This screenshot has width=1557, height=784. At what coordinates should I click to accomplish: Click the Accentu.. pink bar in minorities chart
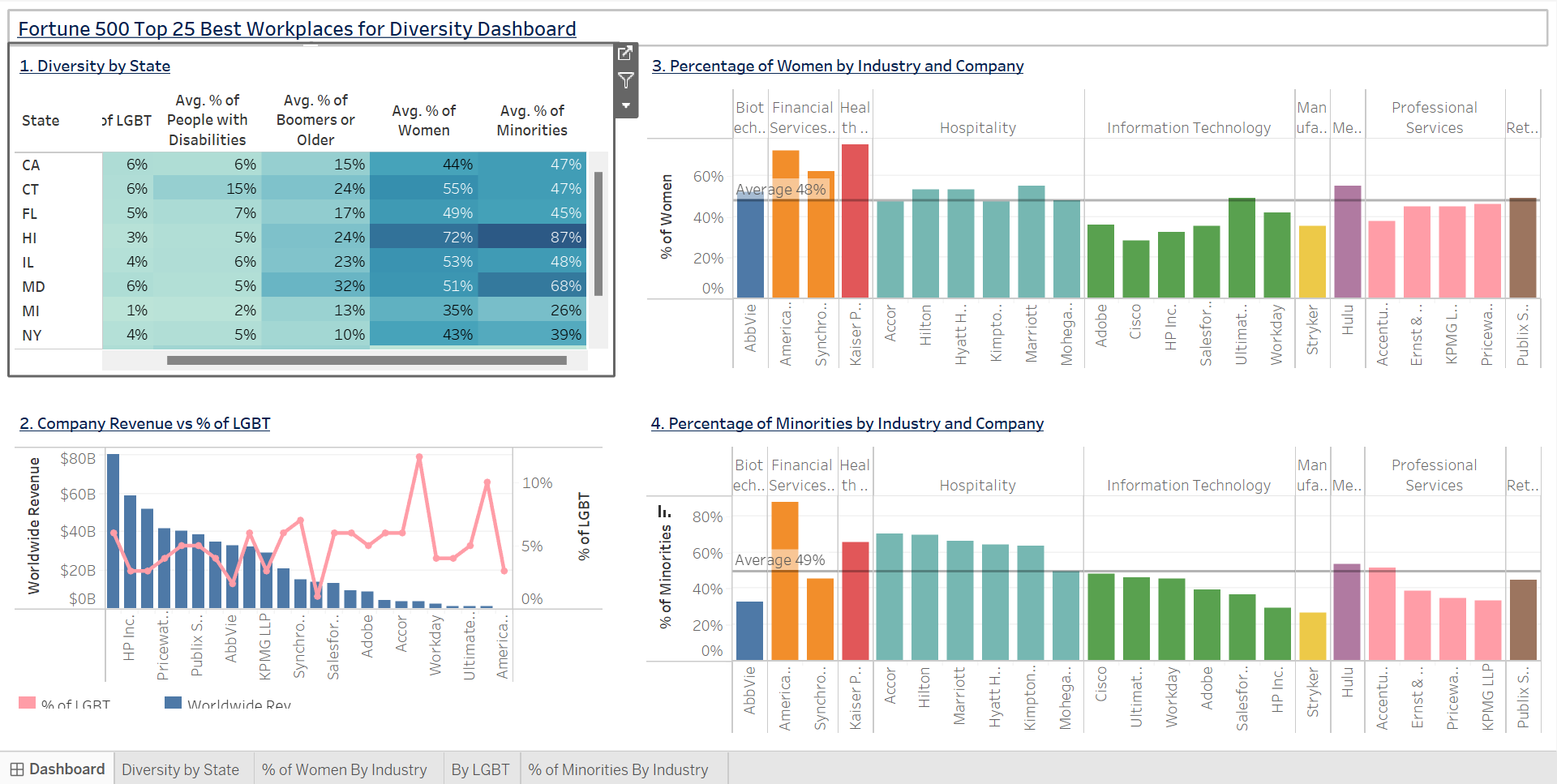click(1382, 614)
